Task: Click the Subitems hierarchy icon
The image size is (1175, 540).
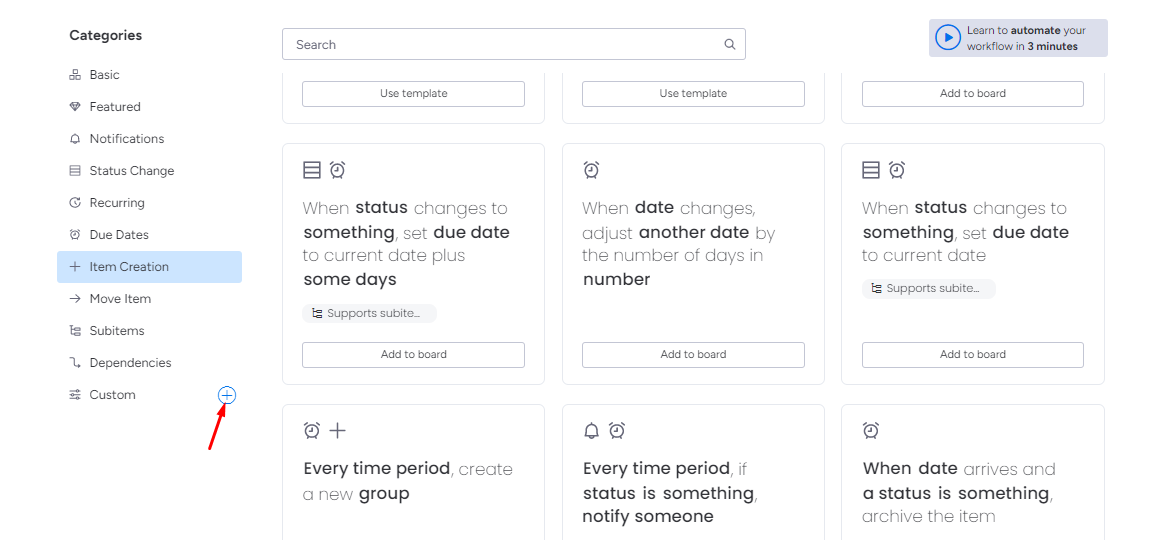Action: tap(75, 331)
